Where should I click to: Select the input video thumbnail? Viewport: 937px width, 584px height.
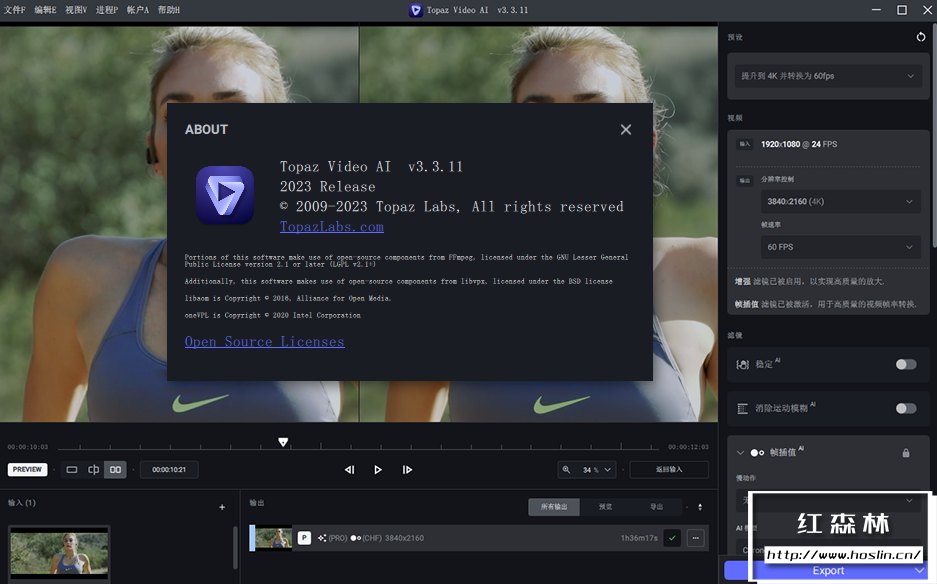click(x=59, y=553)
